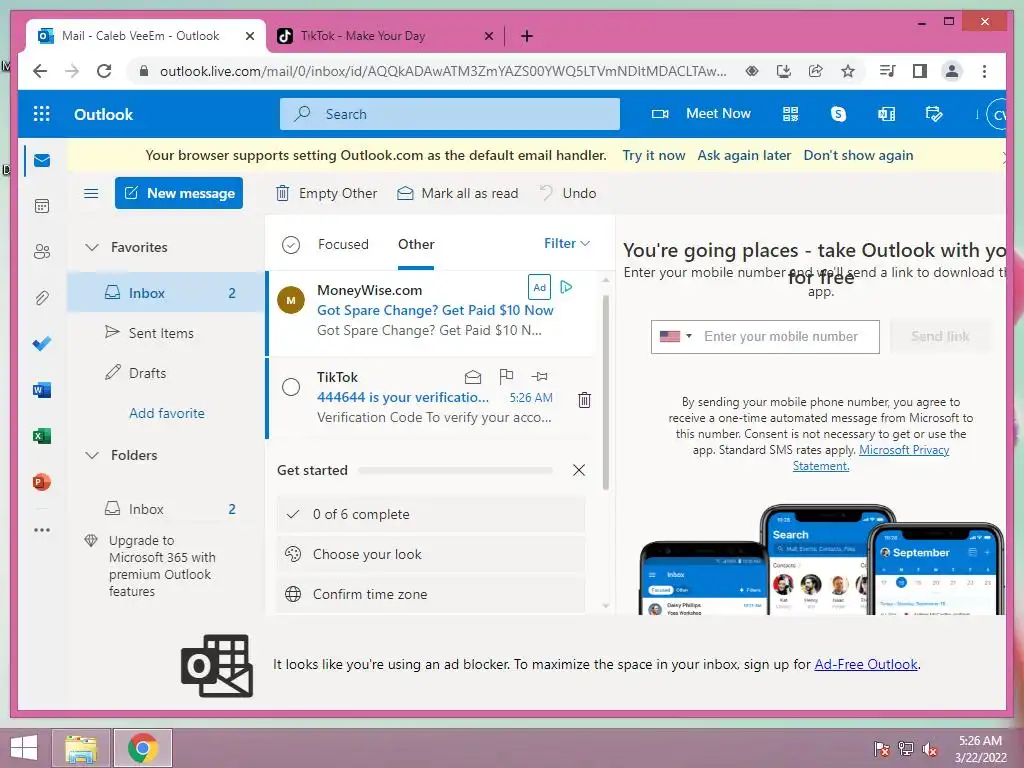
Task: Open File Explorer from the taskbar
Action: 80,748
